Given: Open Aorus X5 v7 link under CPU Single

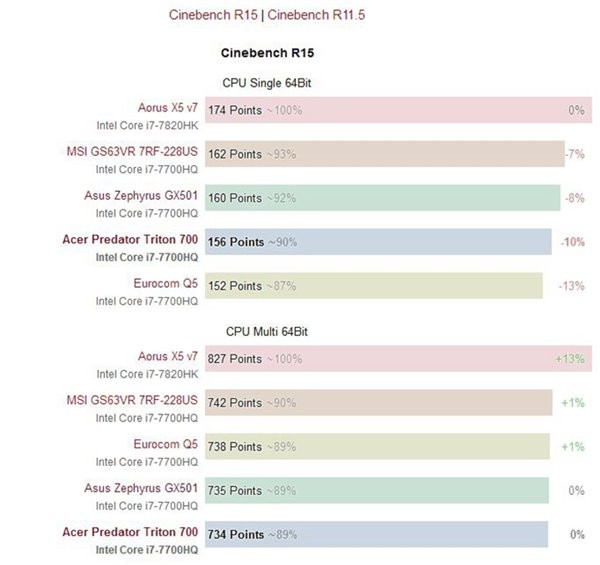Looking at the screenshot, I should 168,106.
